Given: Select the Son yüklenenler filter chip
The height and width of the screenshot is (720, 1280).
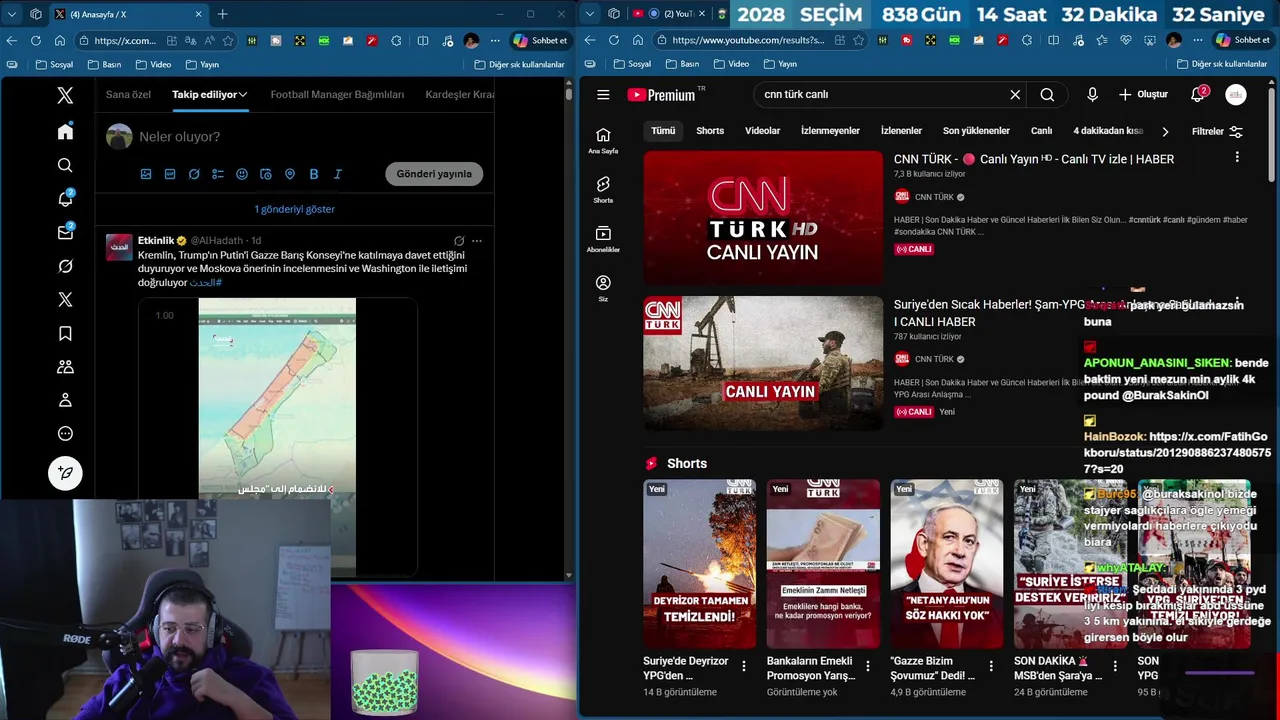Looking at the screenshot, I should 976,131.
